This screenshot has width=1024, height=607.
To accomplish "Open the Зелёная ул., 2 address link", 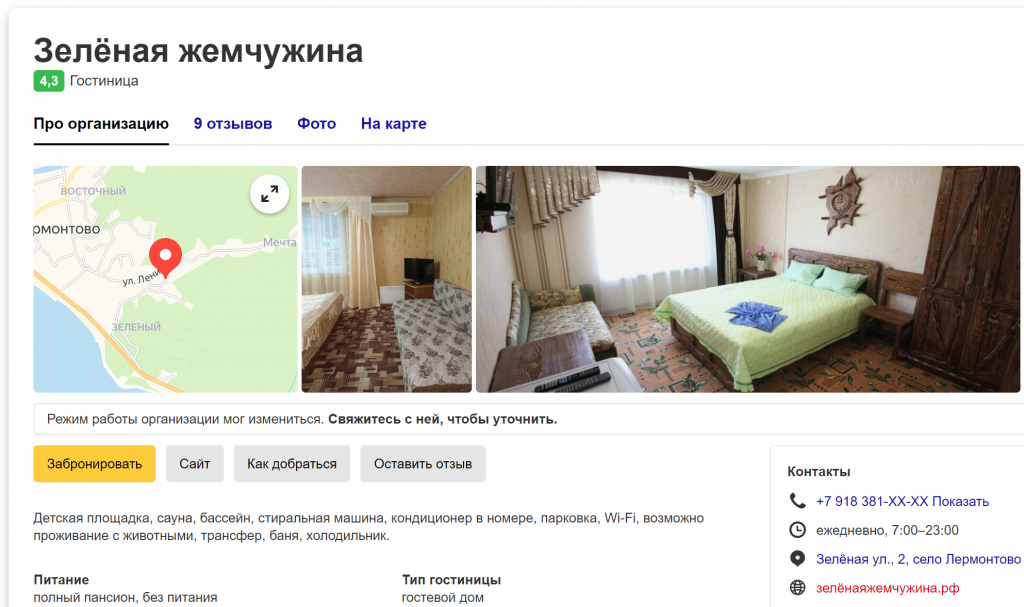I will [x=918, y=559].
